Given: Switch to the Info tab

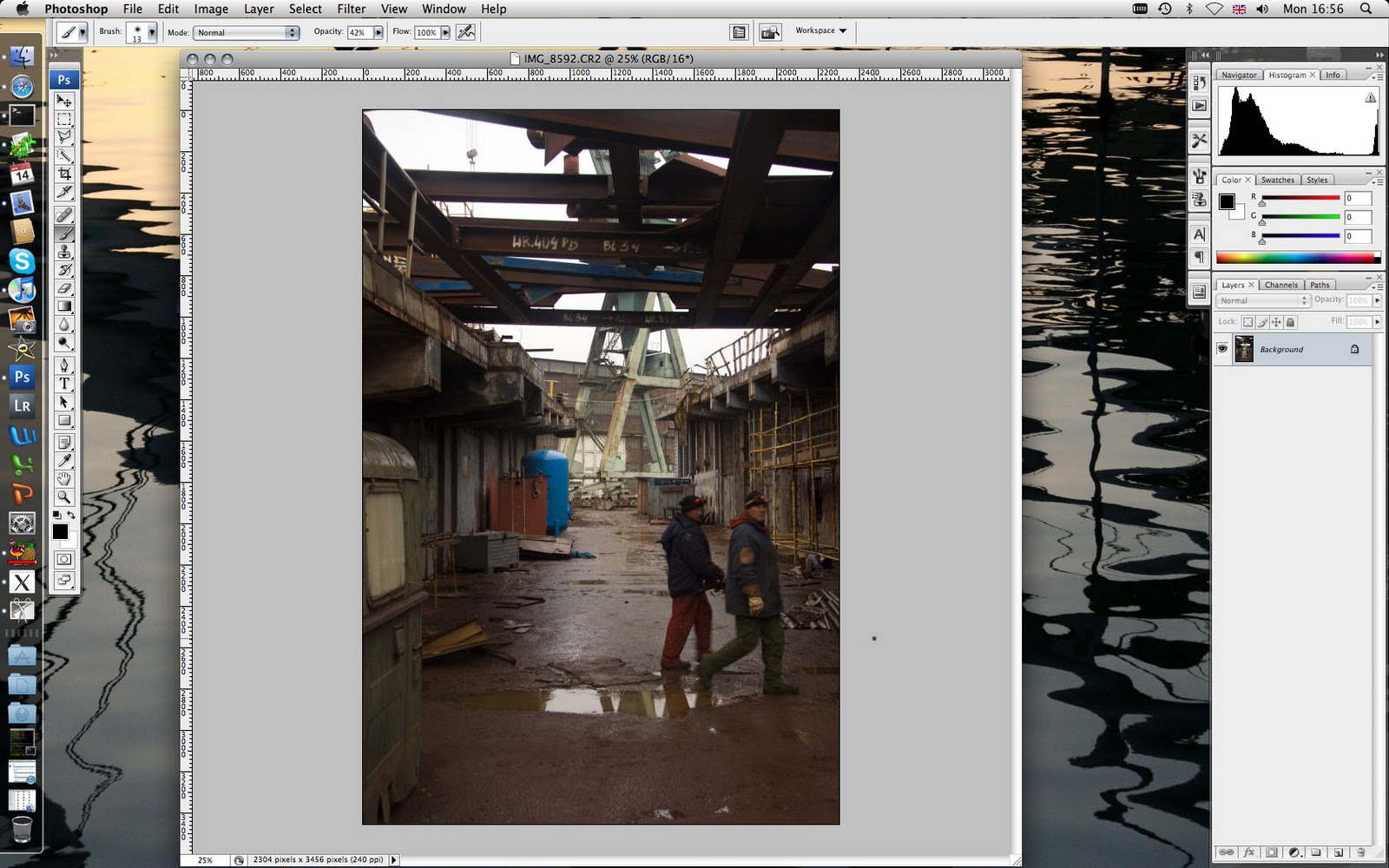Looking at the screenshot, I should tap(1333, 75).
